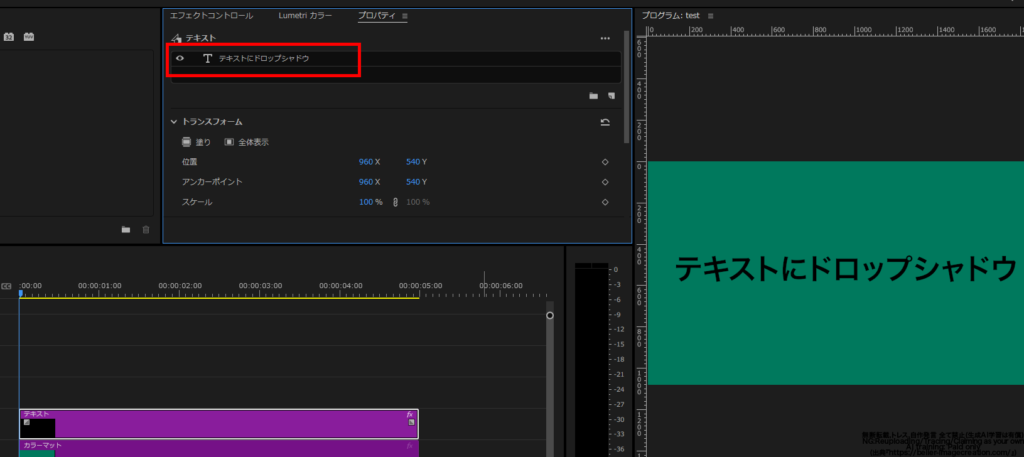The width and height of the screenshot is (1024, 457).
Task: Click the テキスト graphic type icon
Action: tap(176, 39)
